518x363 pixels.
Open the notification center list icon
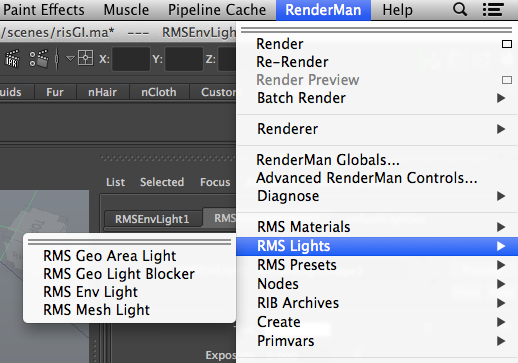click(x=493, y=10)
